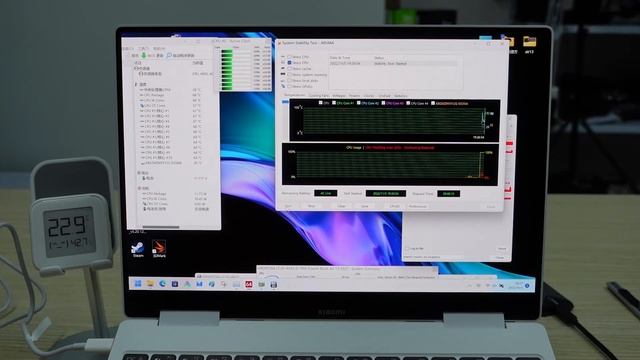This screenshot has height=360, width=640.
Task: Select the Temperatures tab
Action: pyautogui.click(x=294, y=96)
